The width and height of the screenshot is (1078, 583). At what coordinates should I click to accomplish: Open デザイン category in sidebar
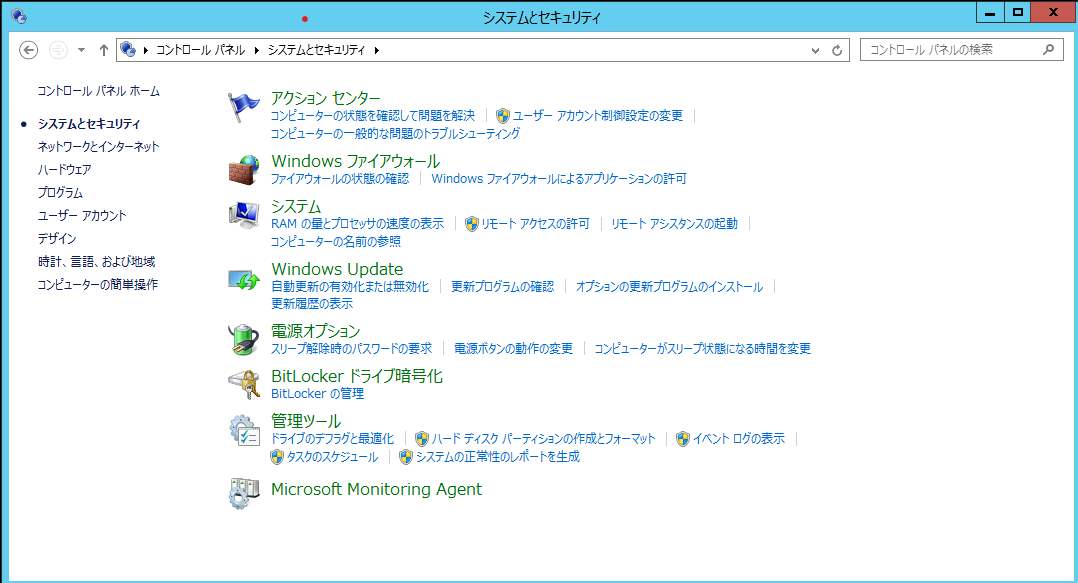click(57, 239)
